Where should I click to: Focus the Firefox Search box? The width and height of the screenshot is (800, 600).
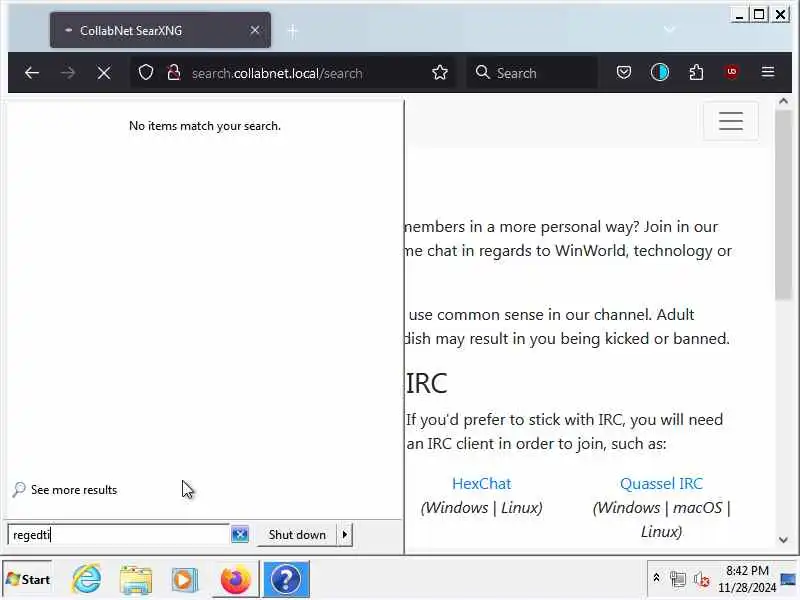coord(531,73)
